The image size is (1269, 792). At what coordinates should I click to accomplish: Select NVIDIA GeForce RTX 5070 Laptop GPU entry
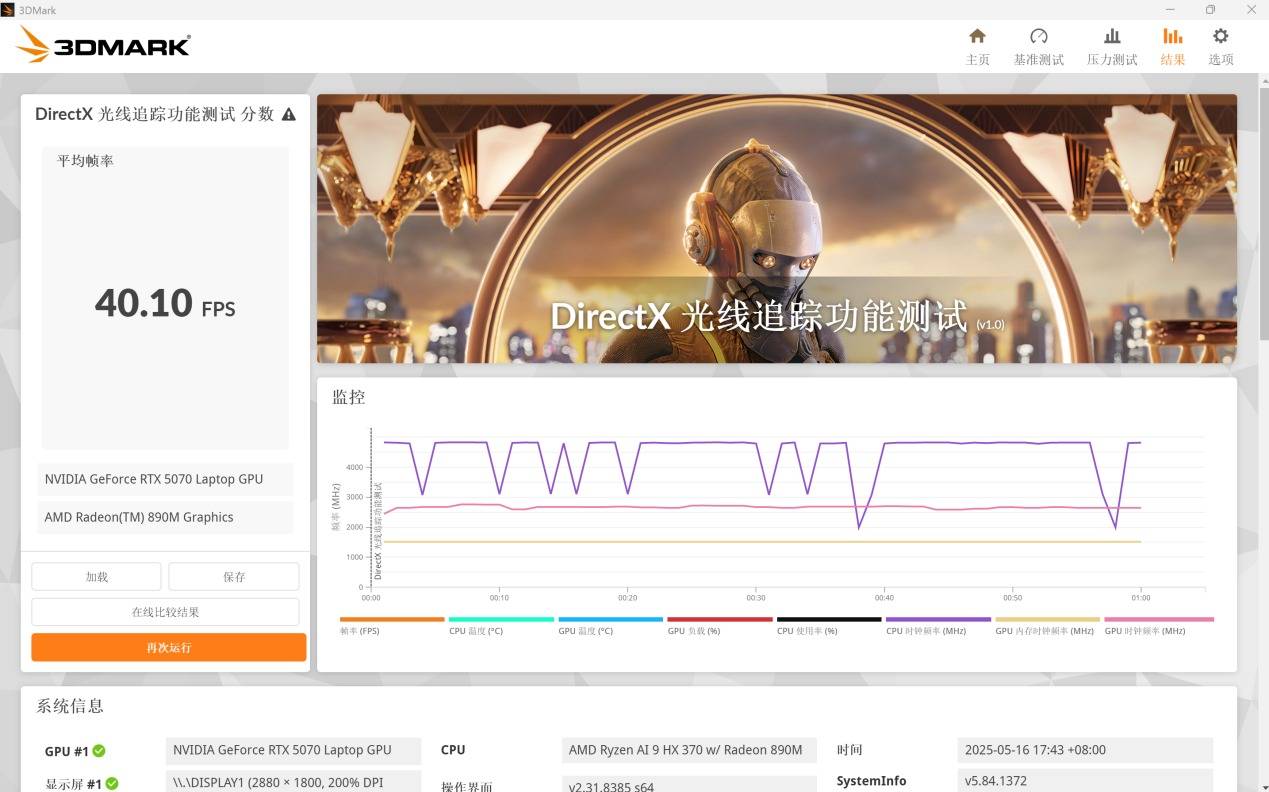point(165,479)
